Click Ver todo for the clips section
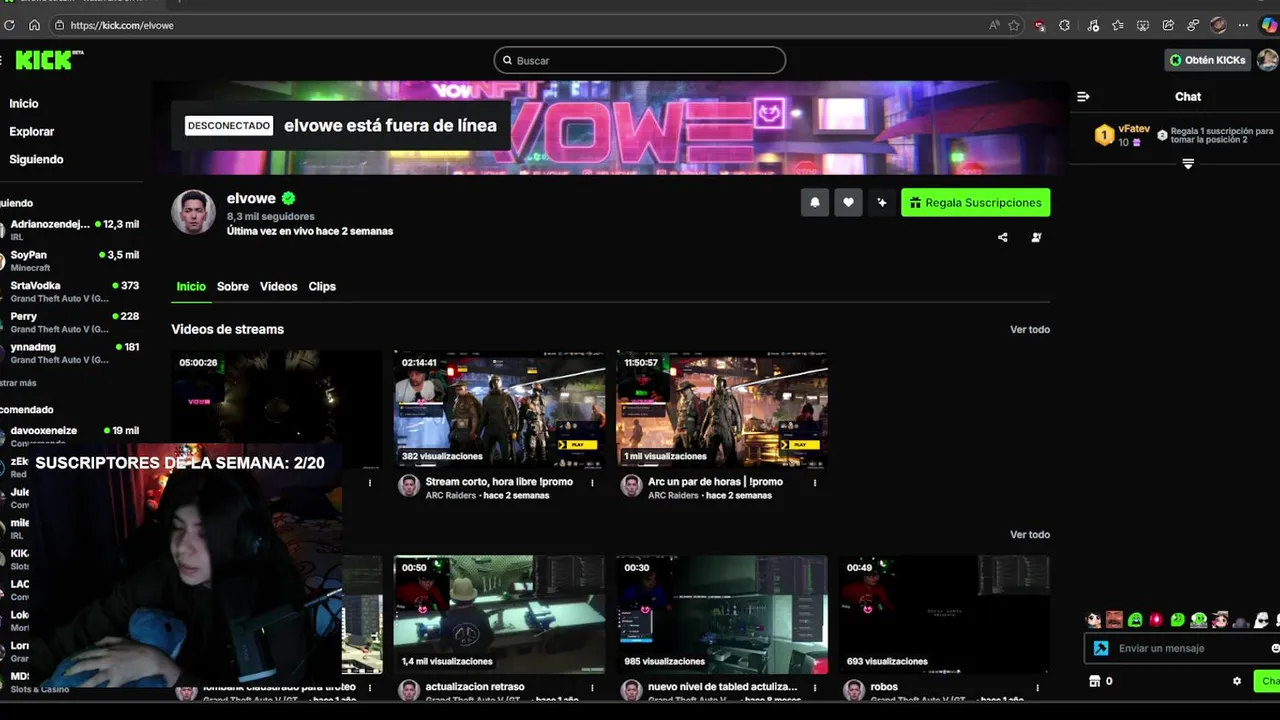 1030,534
